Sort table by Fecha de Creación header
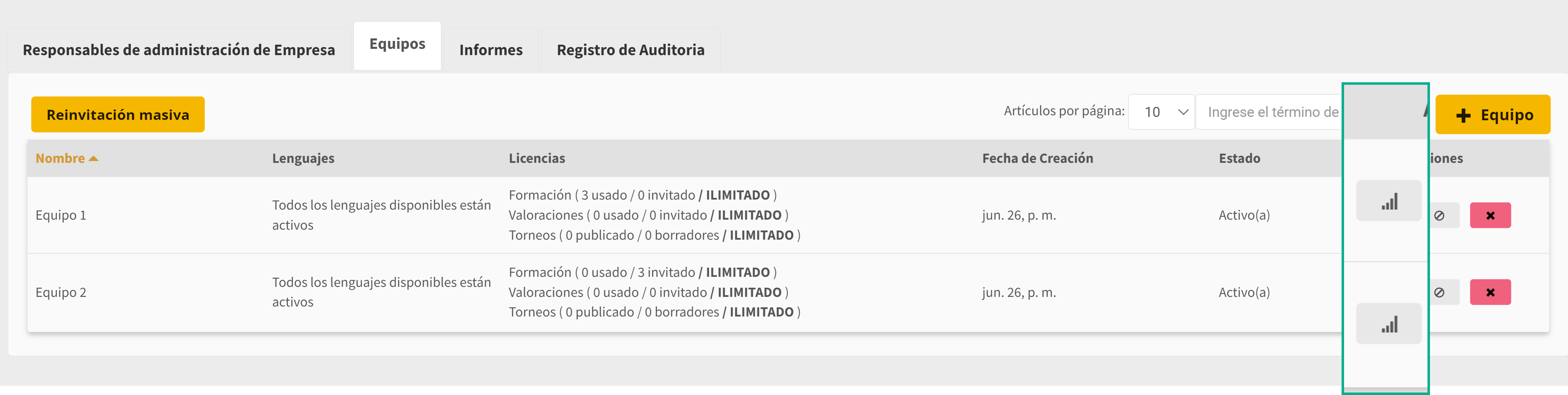Viewport: 1568px width, 395px height. 1037,159
